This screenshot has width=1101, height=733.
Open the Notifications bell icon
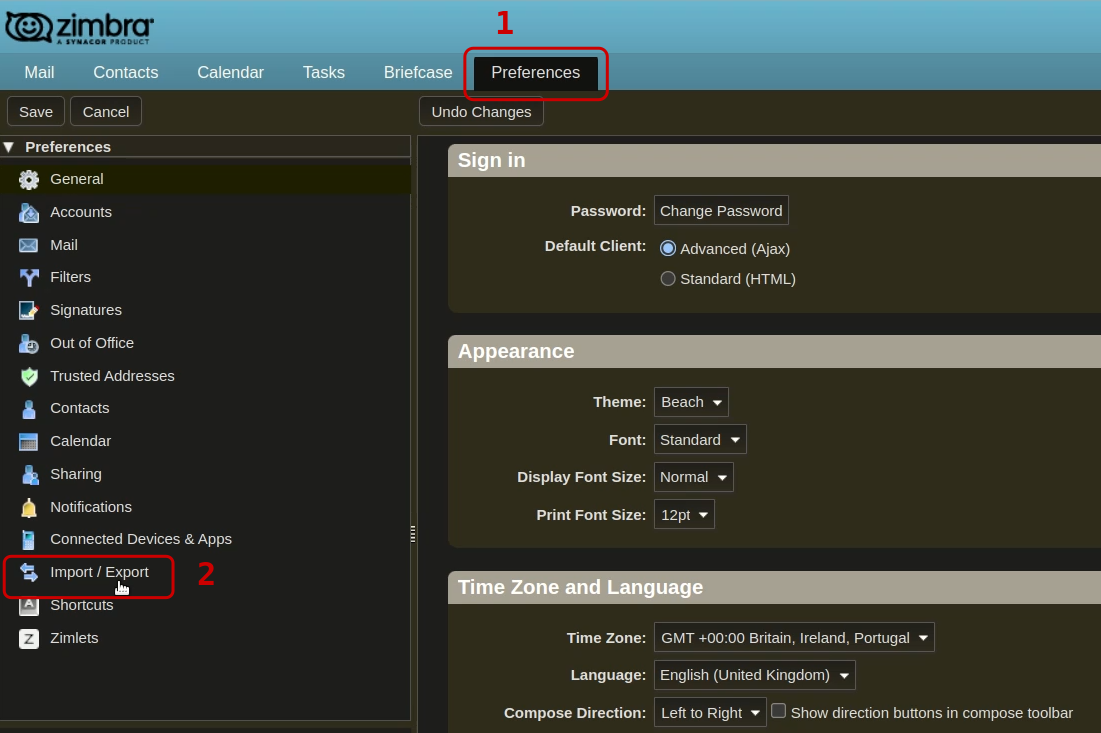coord(29,507)
